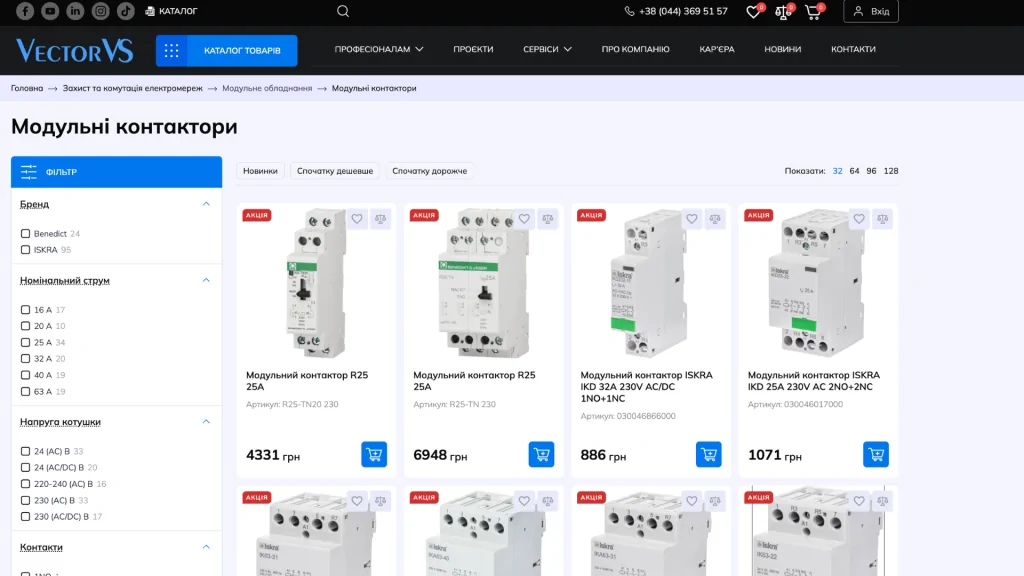Add R25-TN20 230 contactor to cart
Image resolution: width=1024 pixels, height=576 pixels.
(x=374, y=454)
